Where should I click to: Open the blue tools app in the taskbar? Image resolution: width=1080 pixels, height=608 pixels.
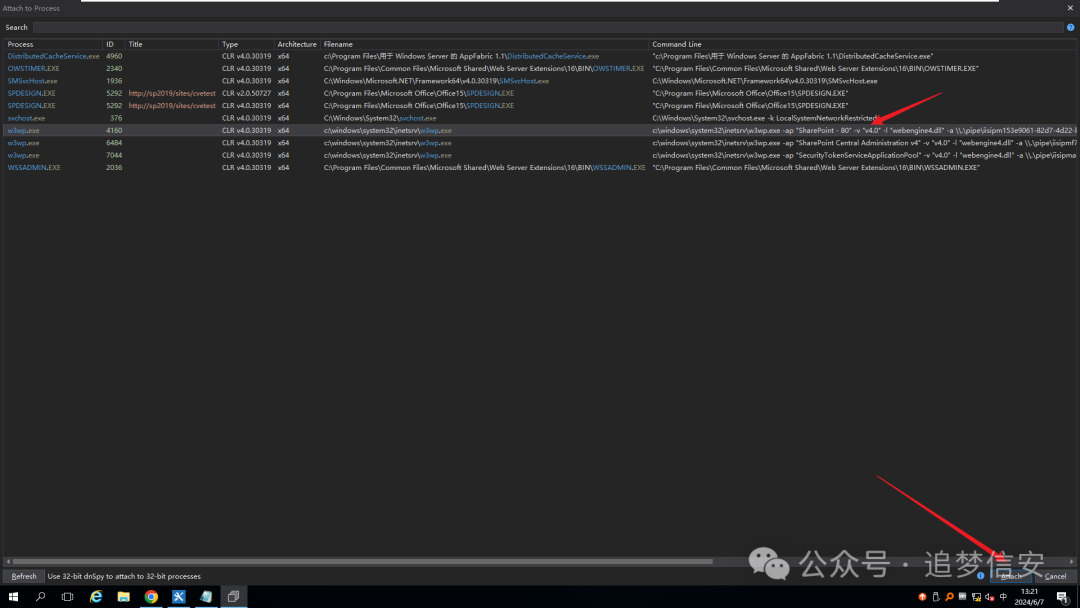[x=178, y=596]
